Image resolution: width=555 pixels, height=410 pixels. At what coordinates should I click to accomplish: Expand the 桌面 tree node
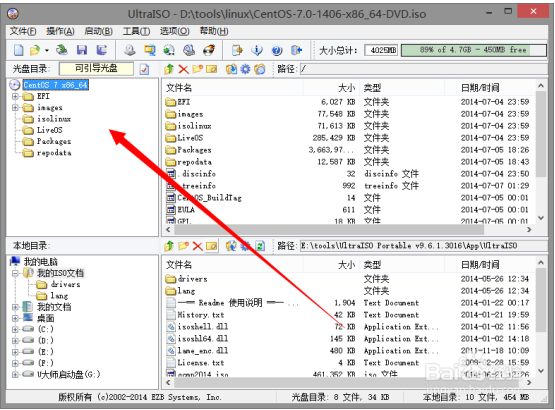tap(15, 318)
